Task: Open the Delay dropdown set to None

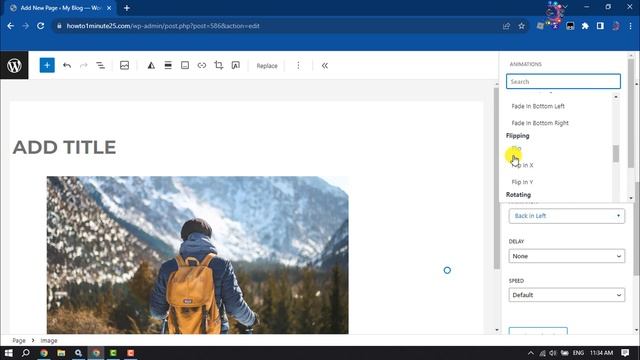Action: tap(567, 256)
